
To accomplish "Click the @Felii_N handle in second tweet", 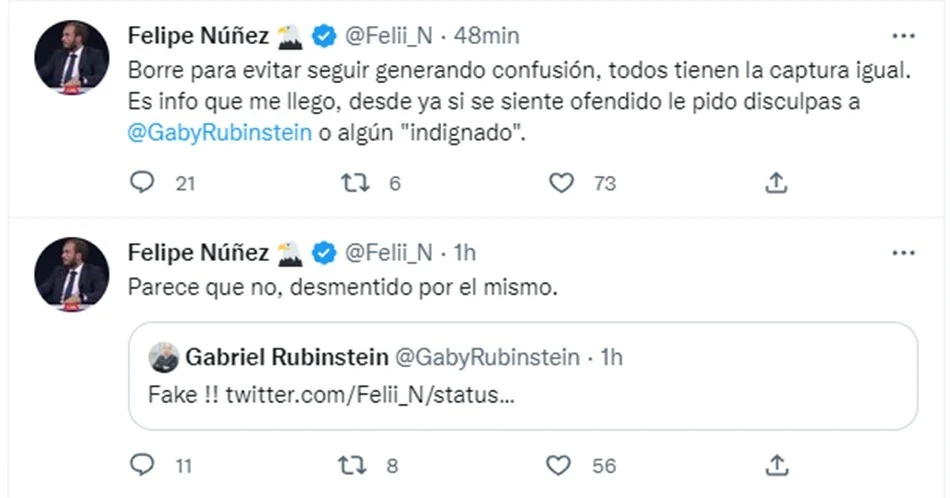I will tap(388, 253).
